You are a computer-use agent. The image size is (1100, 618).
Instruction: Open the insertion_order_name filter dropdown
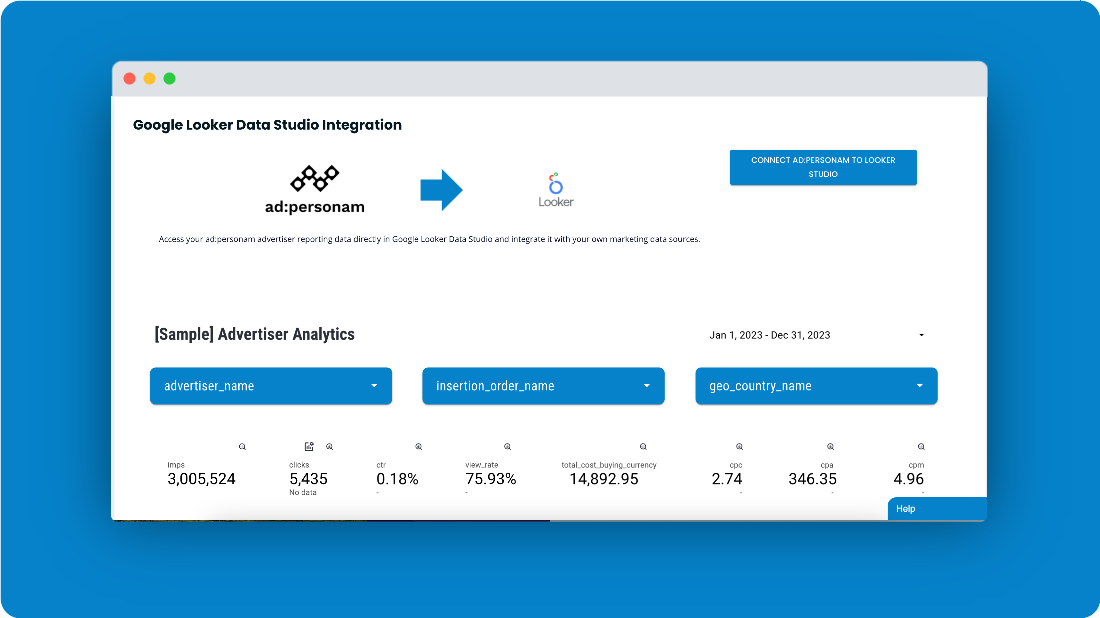tap(543, 386)
